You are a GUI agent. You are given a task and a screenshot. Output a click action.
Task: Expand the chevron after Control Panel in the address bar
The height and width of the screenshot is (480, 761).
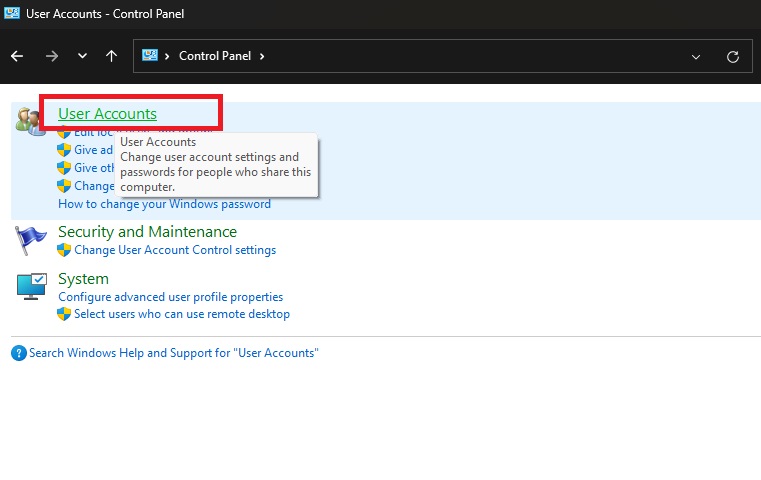[x=262, y=56]
